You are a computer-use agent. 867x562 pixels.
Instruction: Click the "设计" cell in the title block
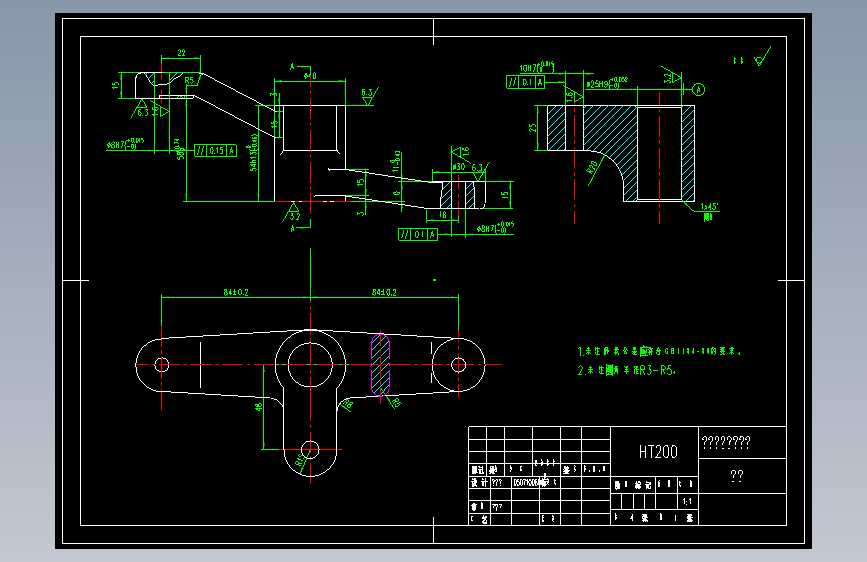point(479,482)
